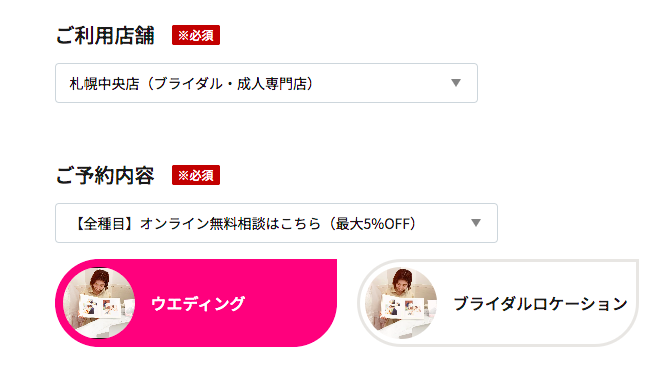The image size is (653, 392).
Task: Click the ご利用店舗 section heading
Action: [x=105, y=35]
